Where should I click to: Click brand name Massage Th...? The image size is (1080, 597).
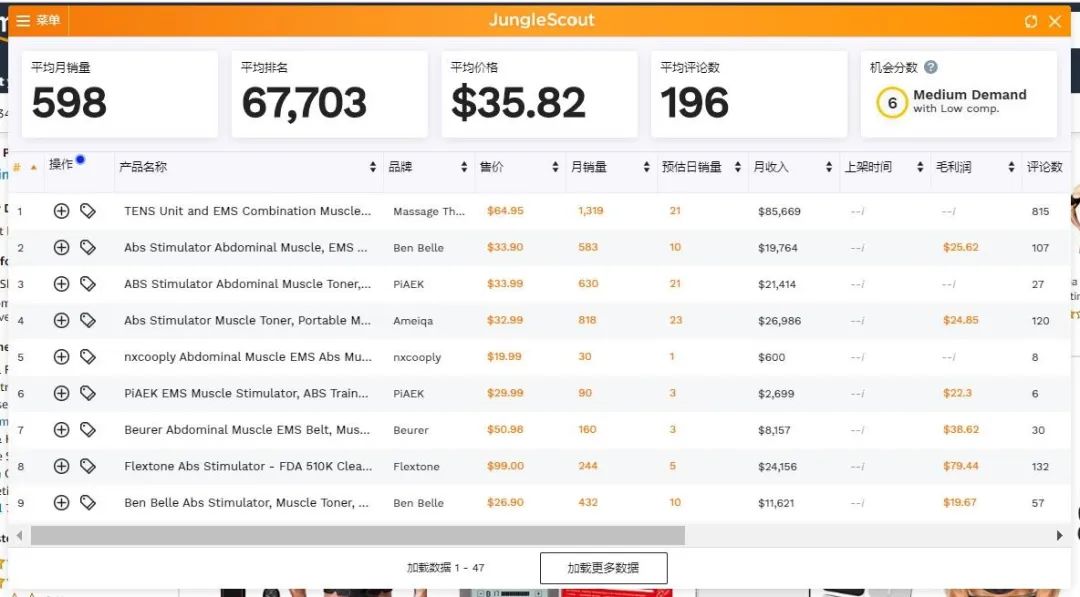point(428,211)
